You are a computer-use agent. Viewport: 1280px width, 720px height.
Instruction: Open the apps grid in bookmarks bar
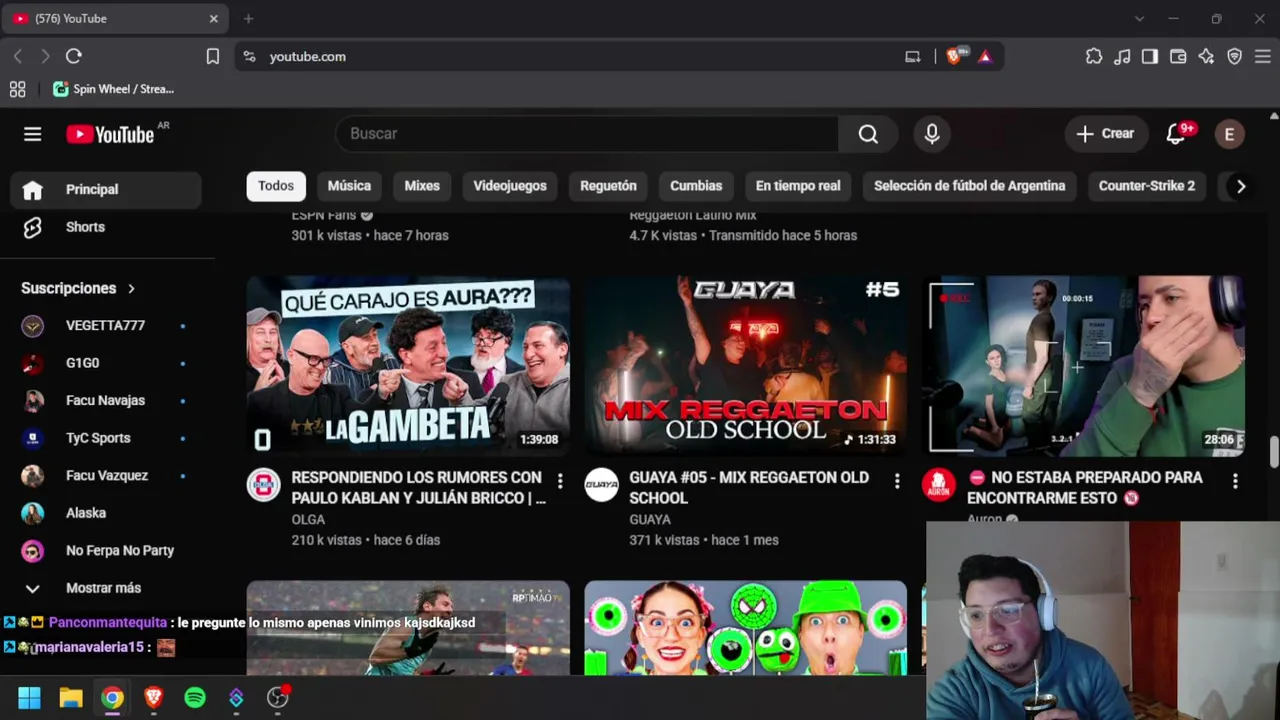tap(18, 89)
